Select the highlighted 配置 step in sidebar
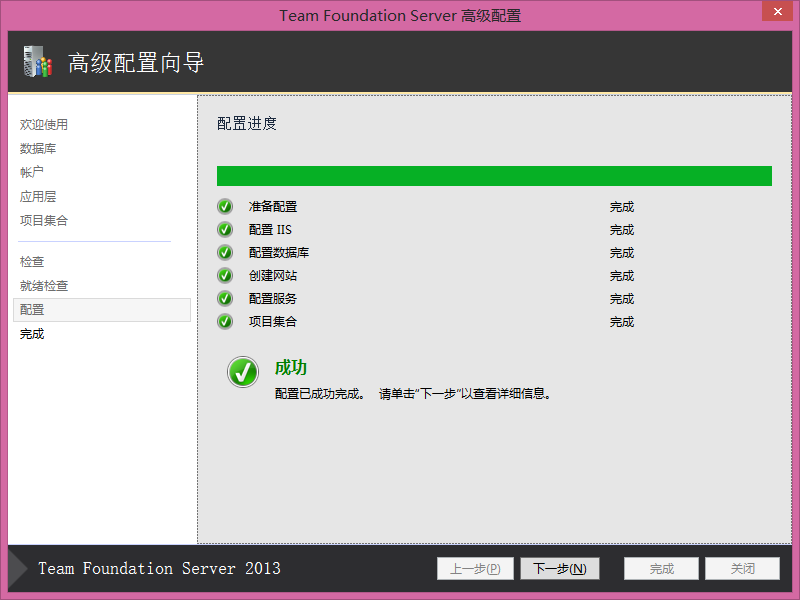Screen dimensions: 800x600 pos(102,310)
